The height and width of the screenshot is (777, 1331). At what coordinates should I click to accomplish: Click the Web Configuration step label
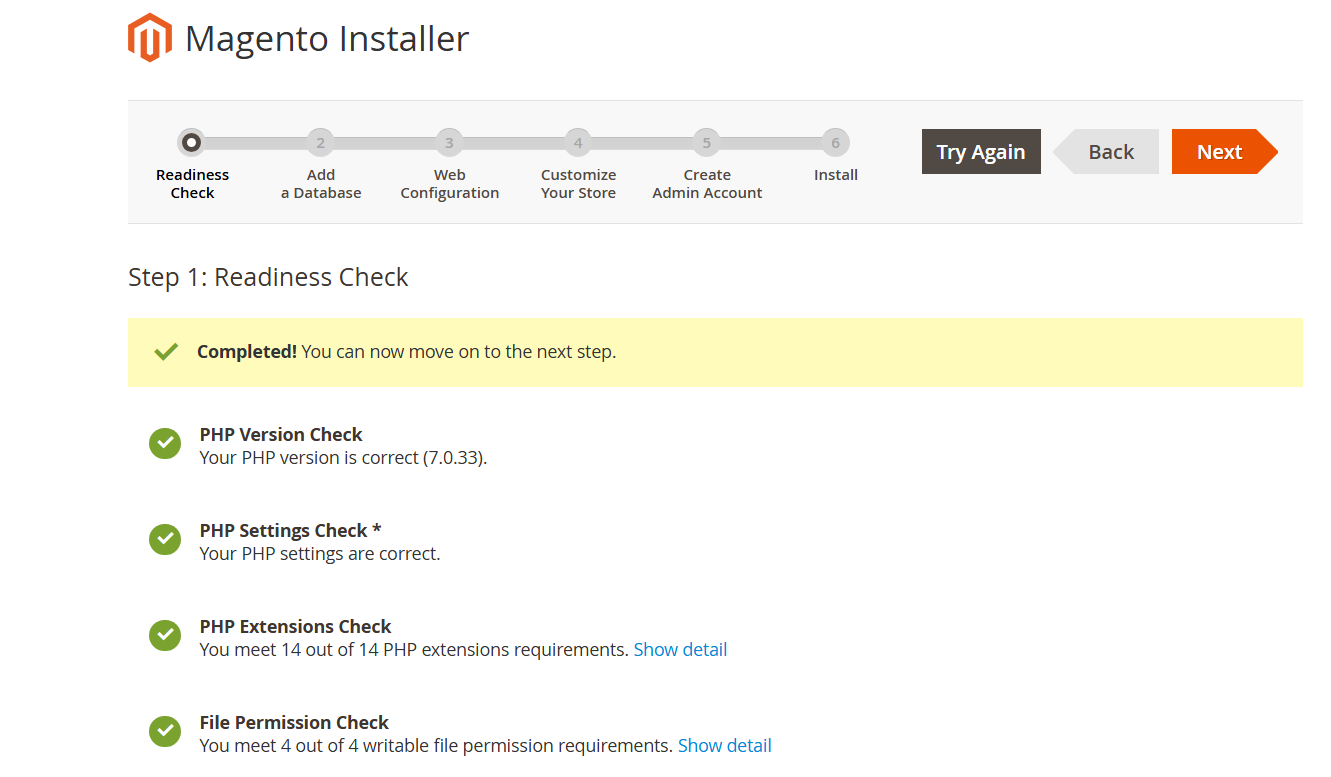pyautogui.click(x=450, y=184)
